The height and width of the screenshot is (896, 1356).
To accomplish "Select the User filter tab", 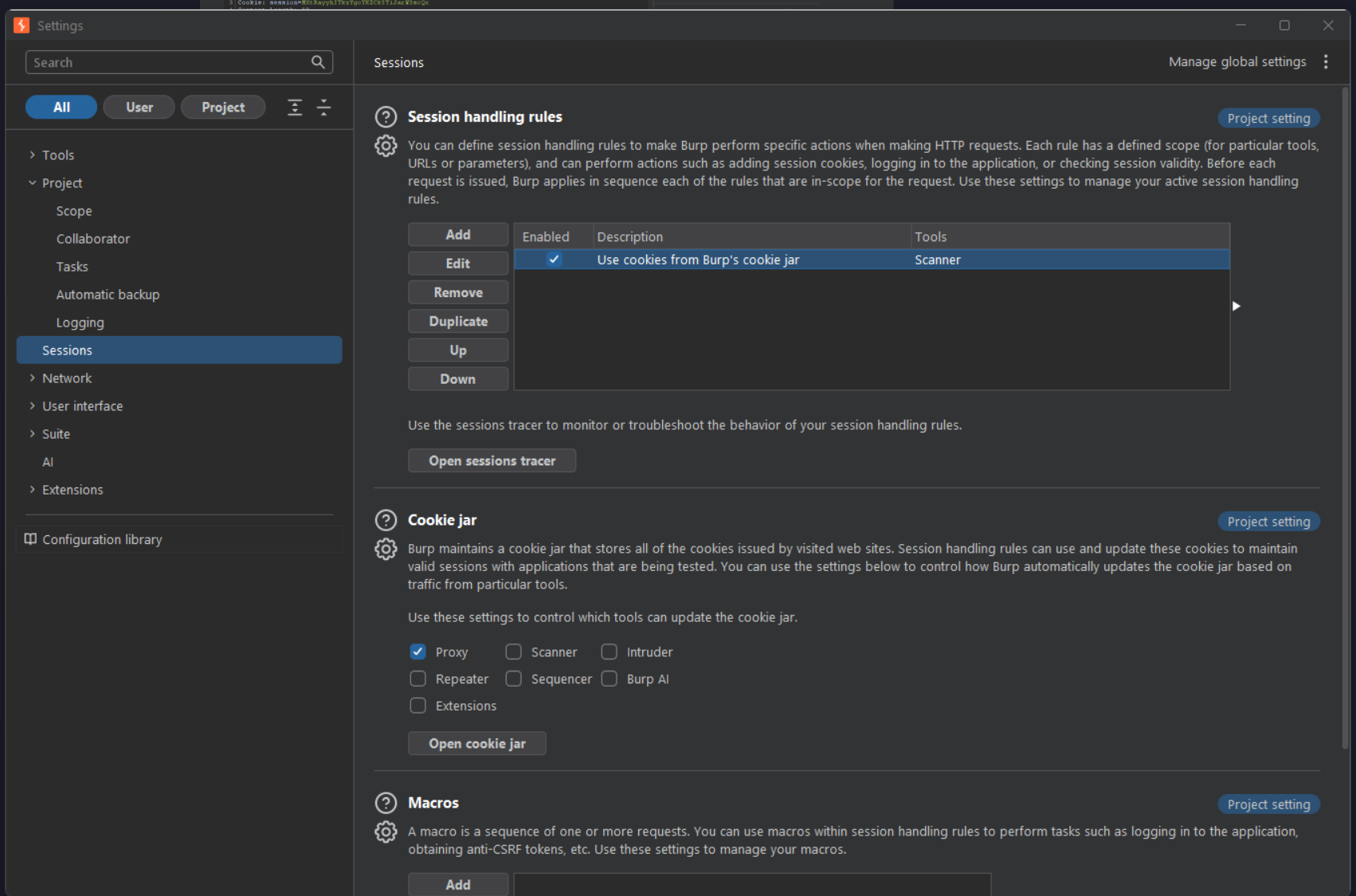I will point(139,108).
